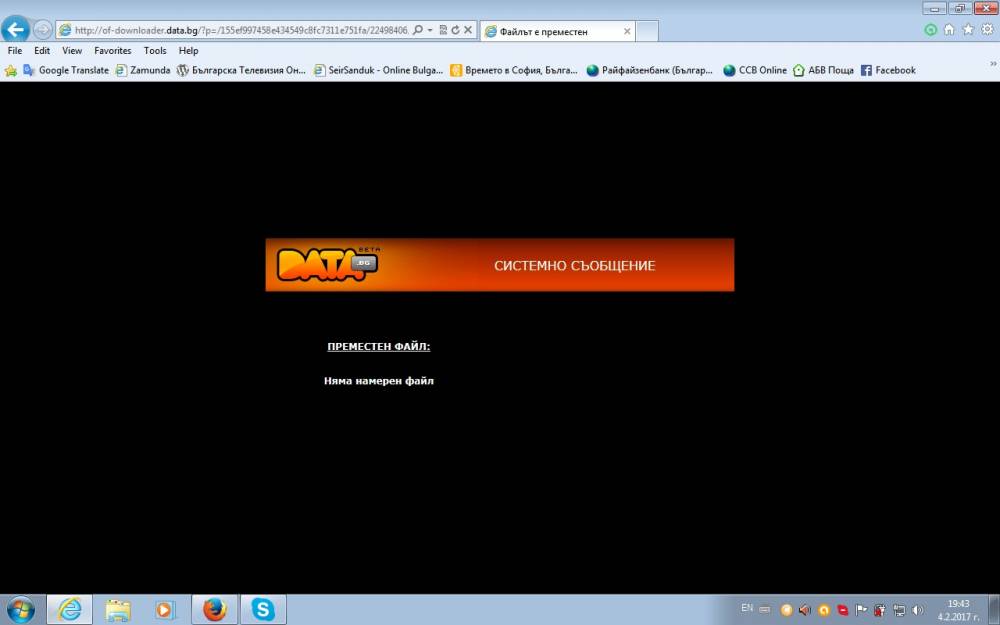The image size is (1000, 625).
Task: Open Favorites star at top right
Action: click(x=968, y=29)
